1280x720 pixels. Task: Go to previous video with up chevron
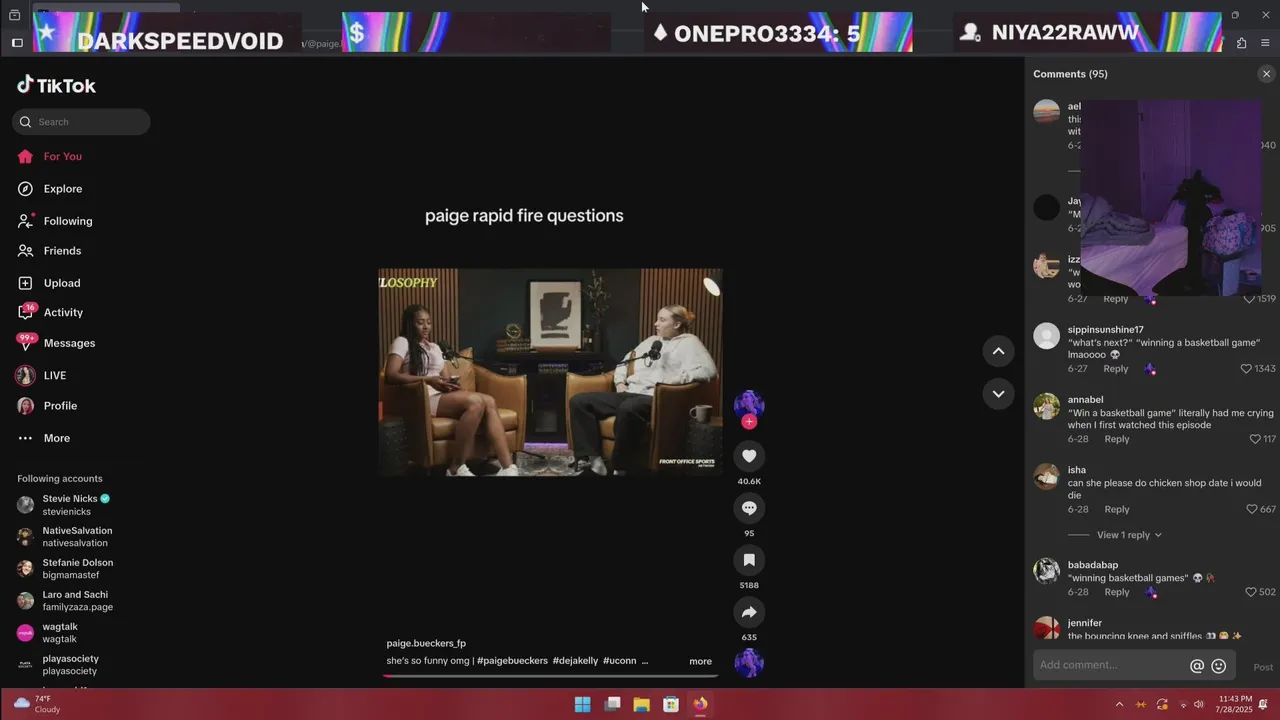point(998,351)
